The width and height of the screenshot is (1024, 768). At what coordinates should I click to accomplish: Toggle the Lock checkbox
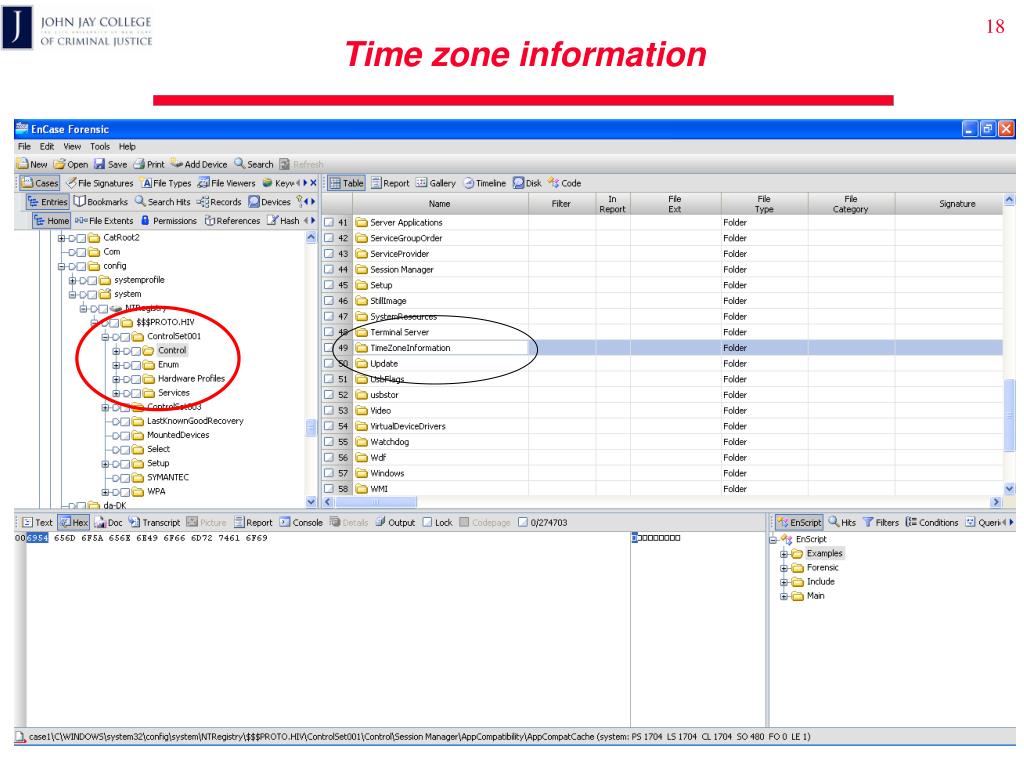(427, 522)
